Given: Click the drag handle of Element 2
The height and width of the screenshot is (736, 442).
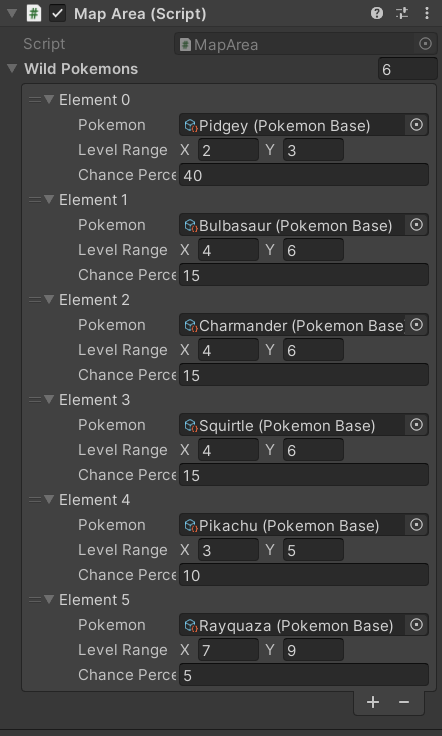Looking at the screenshot, I should coord(35,300).
